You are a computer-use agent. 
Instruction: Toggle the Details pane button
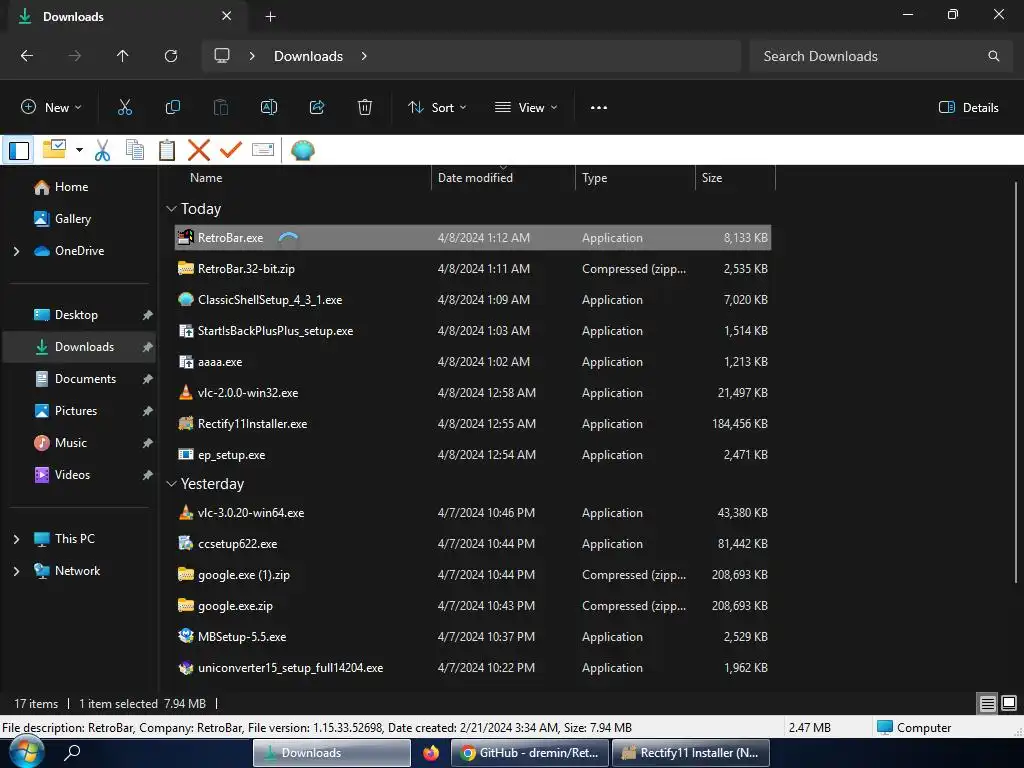point(968,108)
